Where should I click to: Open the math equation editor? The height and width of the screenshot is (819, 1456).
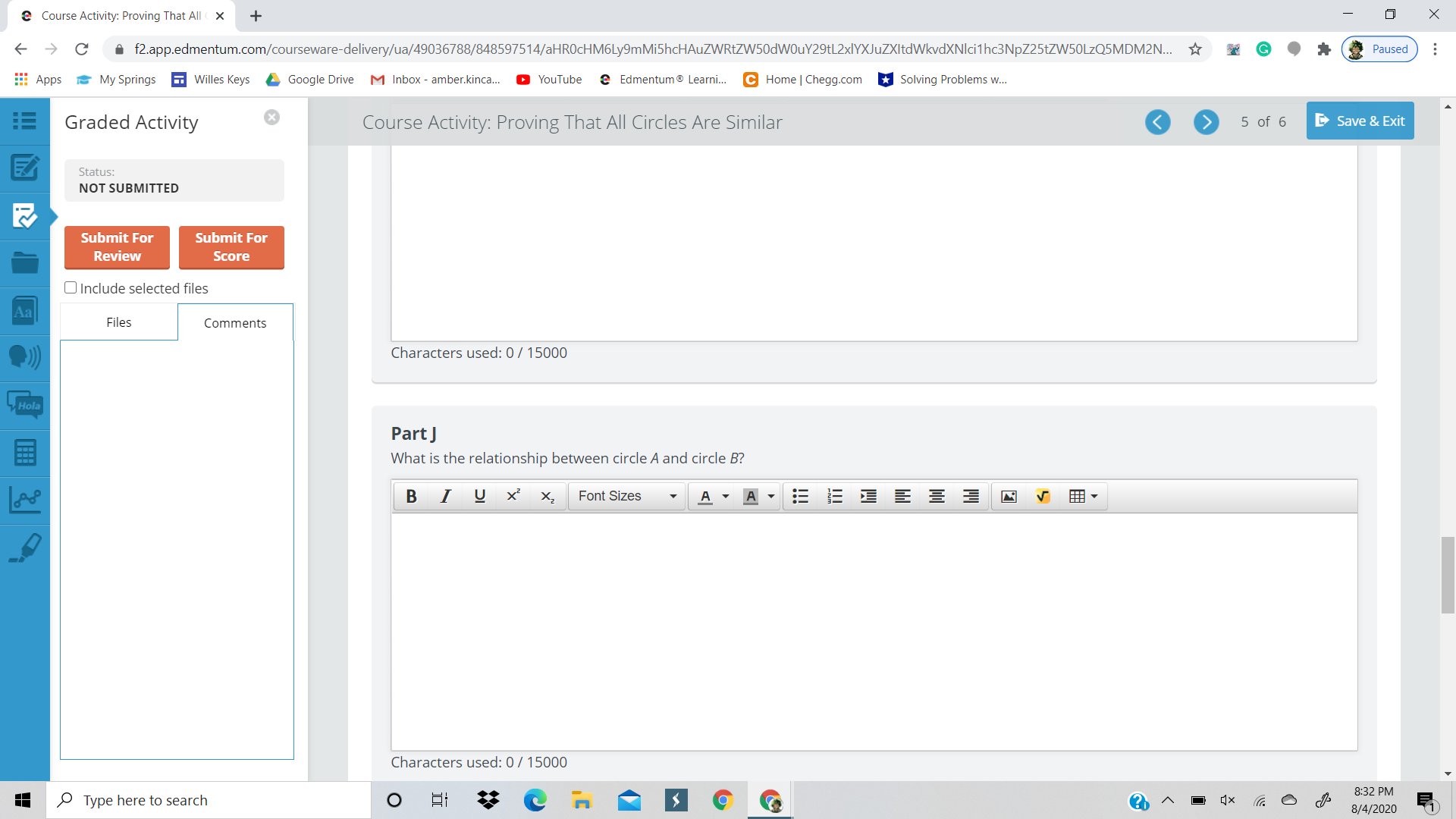coord(1043,496)
